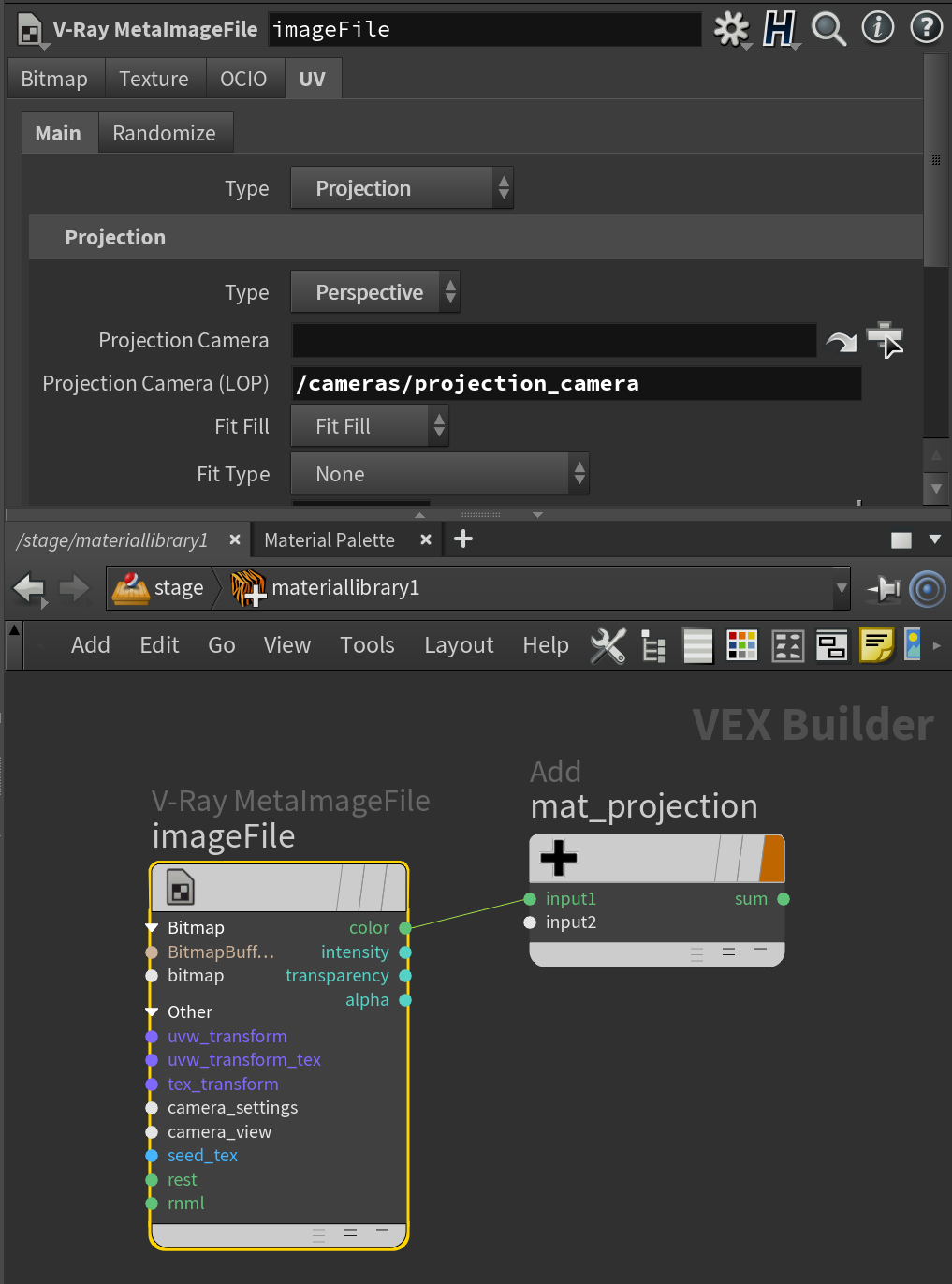Click the color output connector
This screenshot has width=952, height=1284.
tap(405, 928)
